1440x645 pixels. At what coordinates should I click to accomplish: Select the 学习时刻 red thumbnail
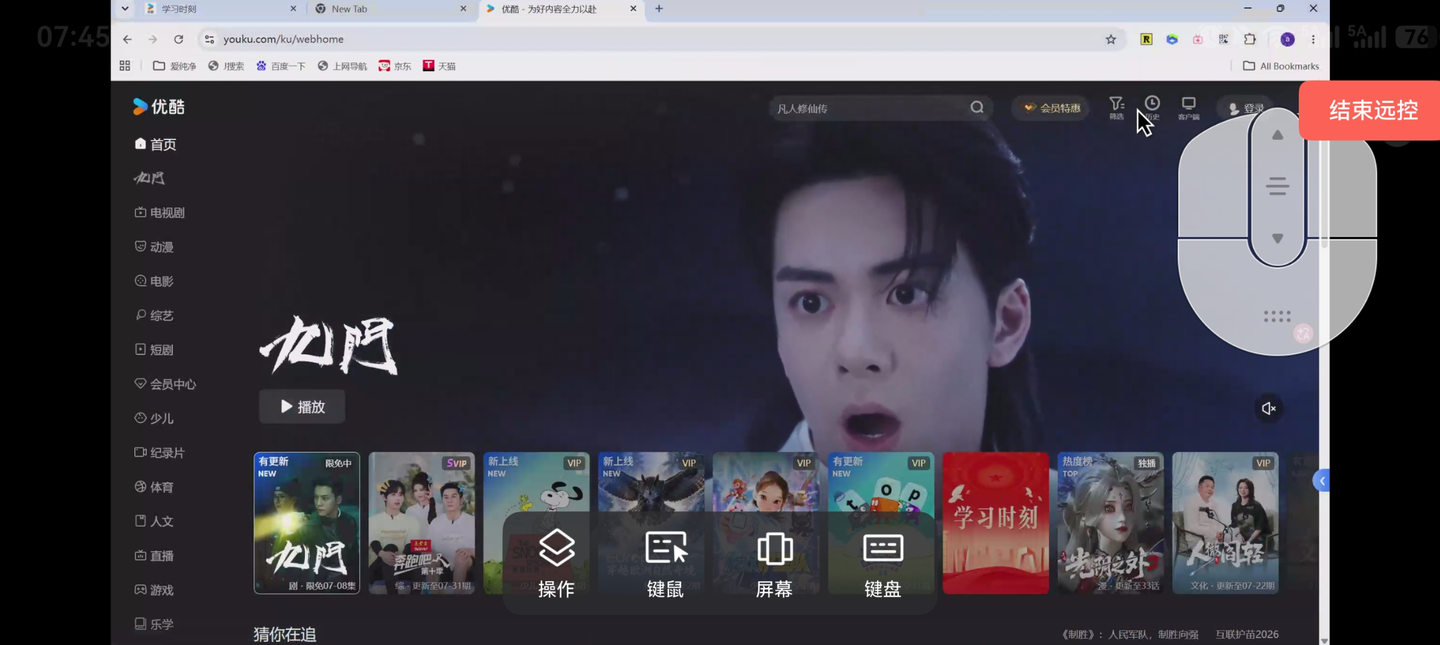(x=996, y=523)
